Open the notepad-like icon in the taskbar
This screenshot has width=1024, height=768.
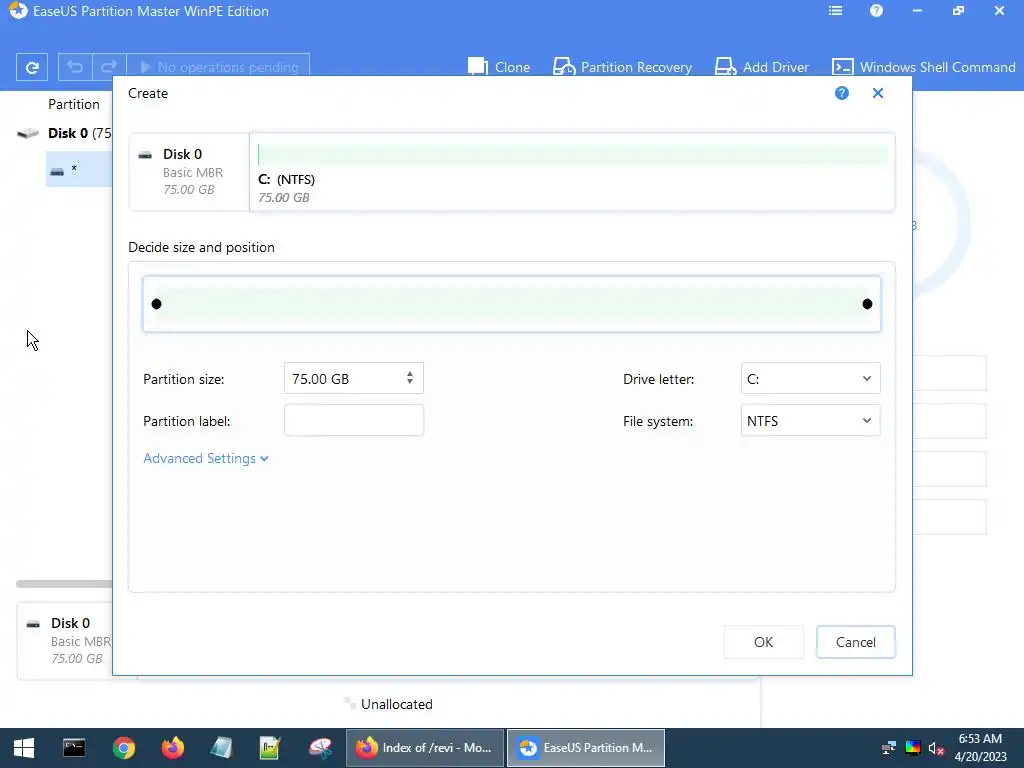(221, 748)
